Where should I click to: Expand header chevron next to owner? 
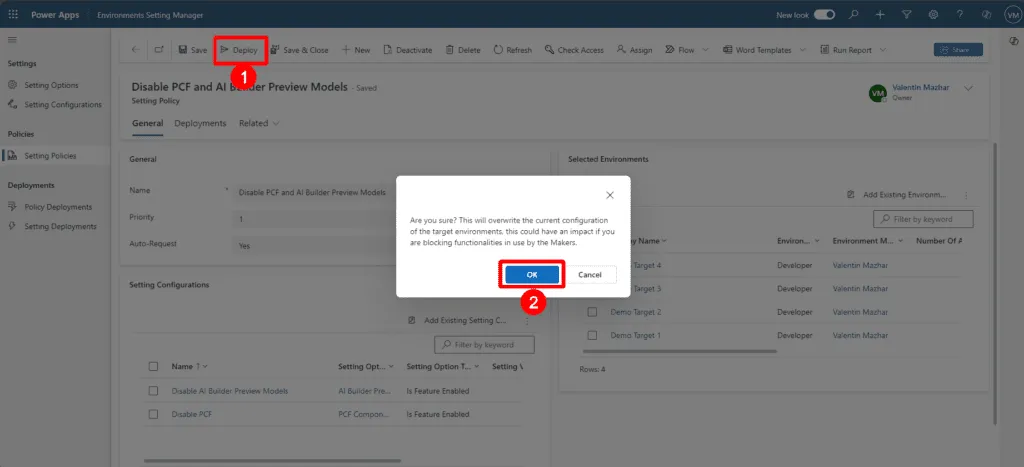click(x=968, y=88)
